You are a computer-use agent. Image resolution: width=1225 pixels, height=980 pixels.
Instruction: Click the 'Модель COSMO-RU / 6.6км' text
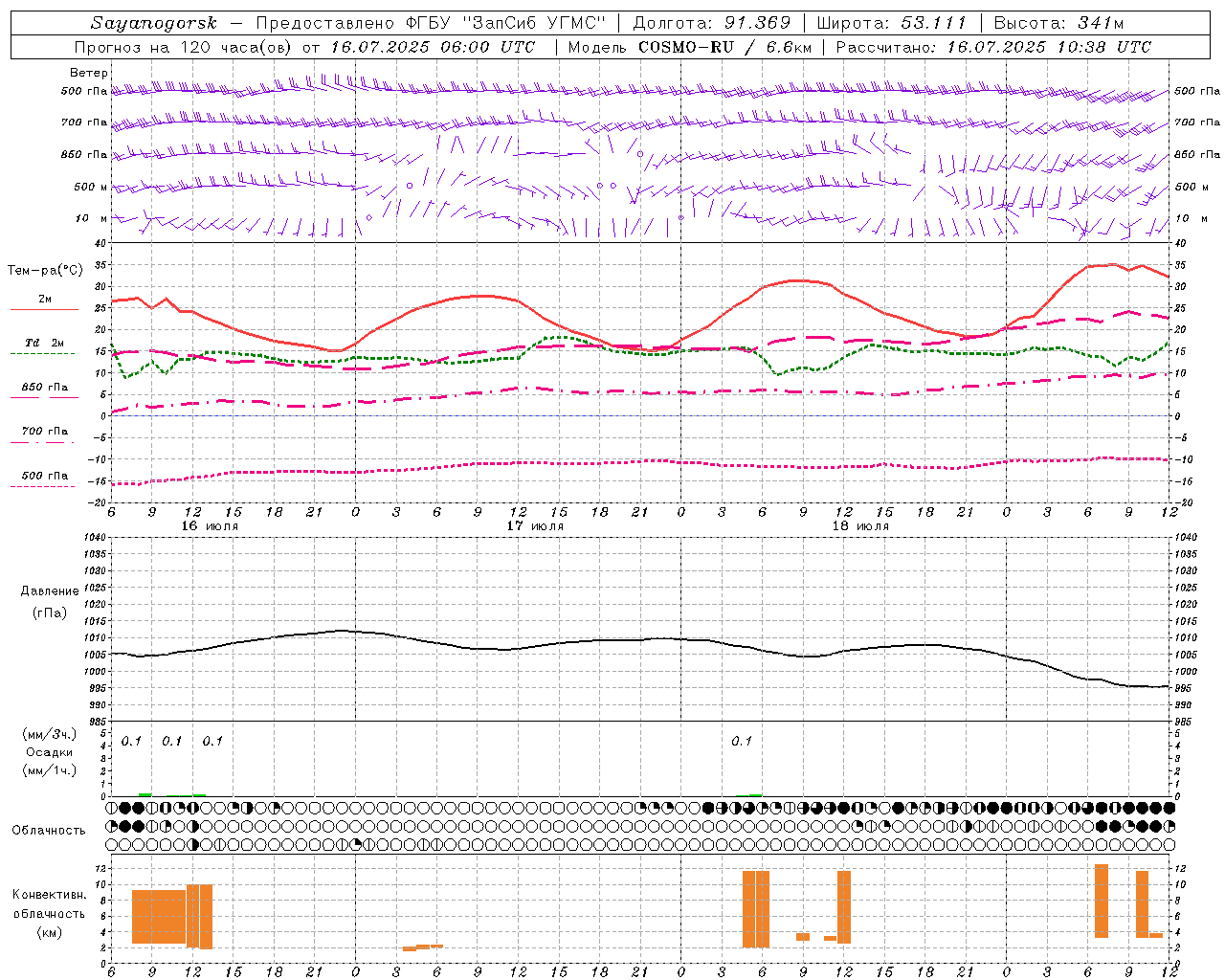(690, 47)
